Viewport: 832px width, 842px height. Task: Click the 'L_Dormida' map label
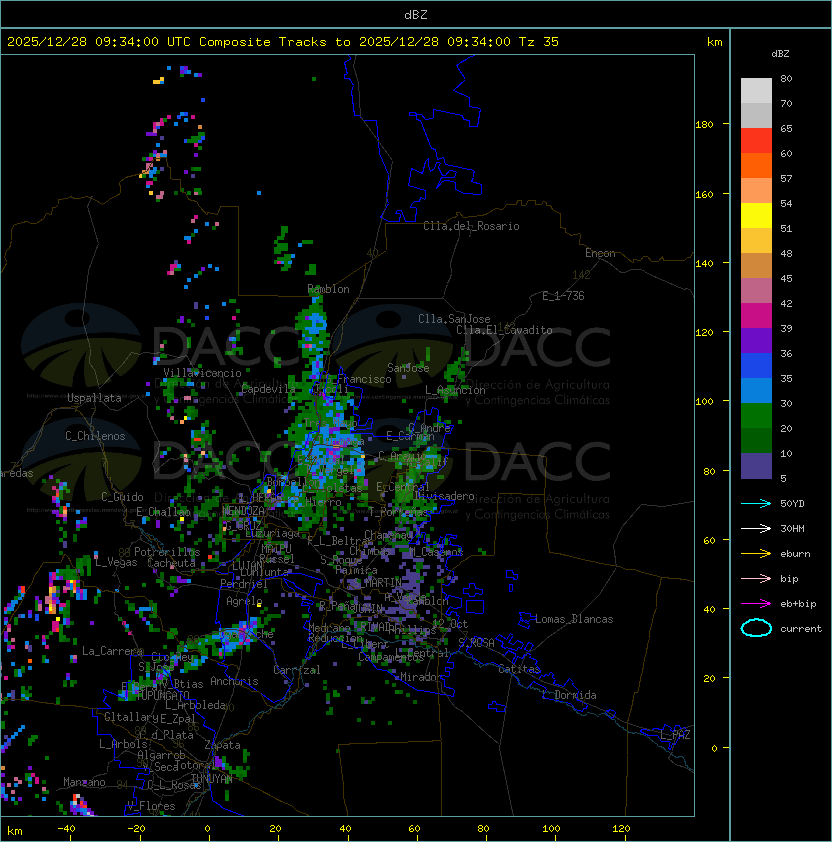[569, 695]
